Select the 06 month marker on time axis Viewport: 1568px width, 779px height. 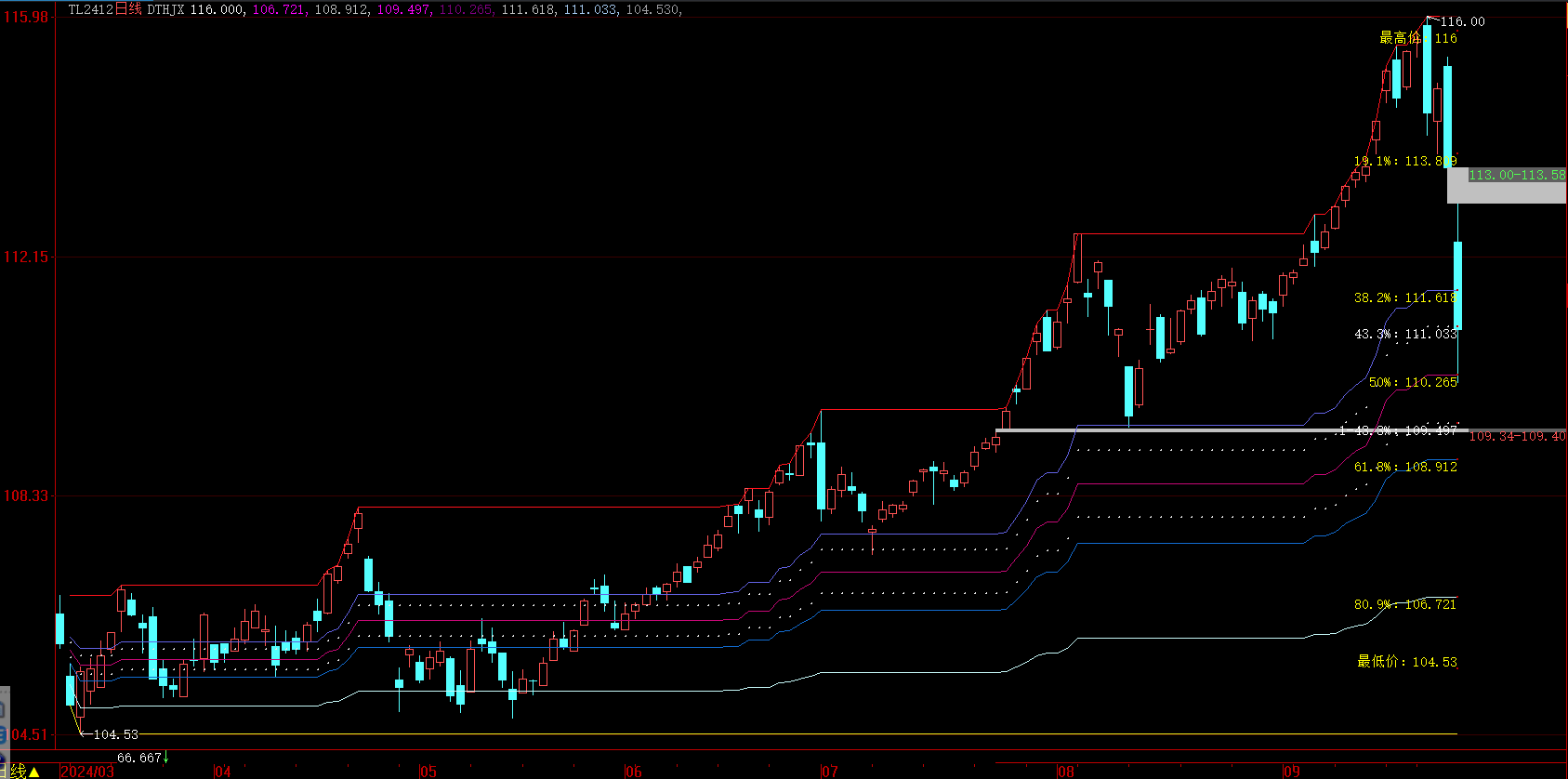click(634, 772)
